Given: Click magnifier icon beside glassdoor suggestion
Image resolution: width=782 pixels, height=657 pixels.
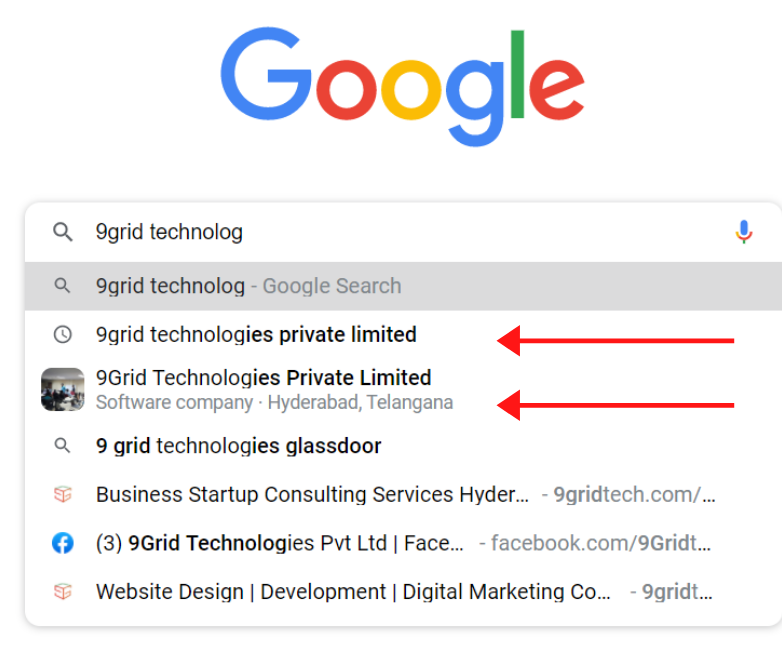Looking at the screenshot, I should (x=63, y=445).
